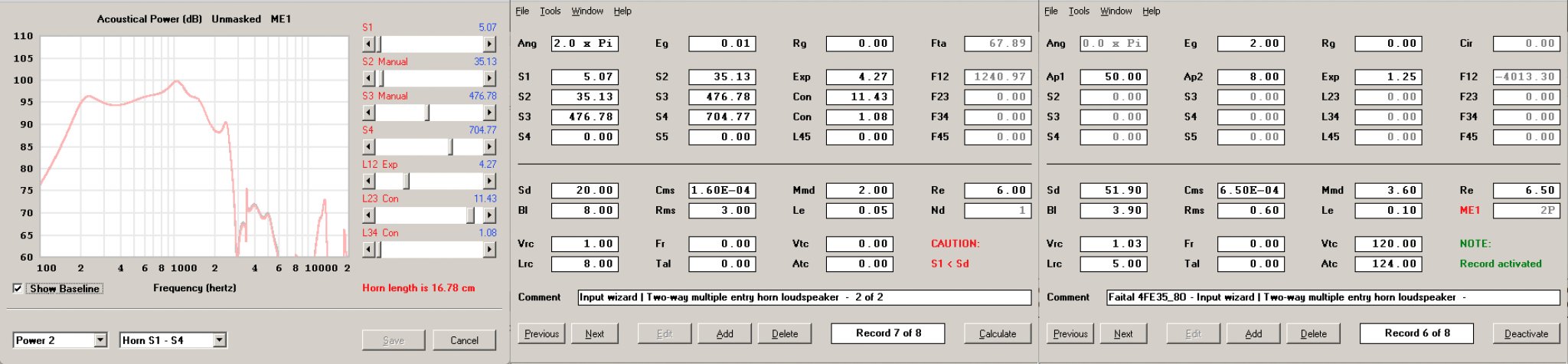1568x364 pixels.
Task: Click the Sd field showing 20.00
Action: [585, 190]
